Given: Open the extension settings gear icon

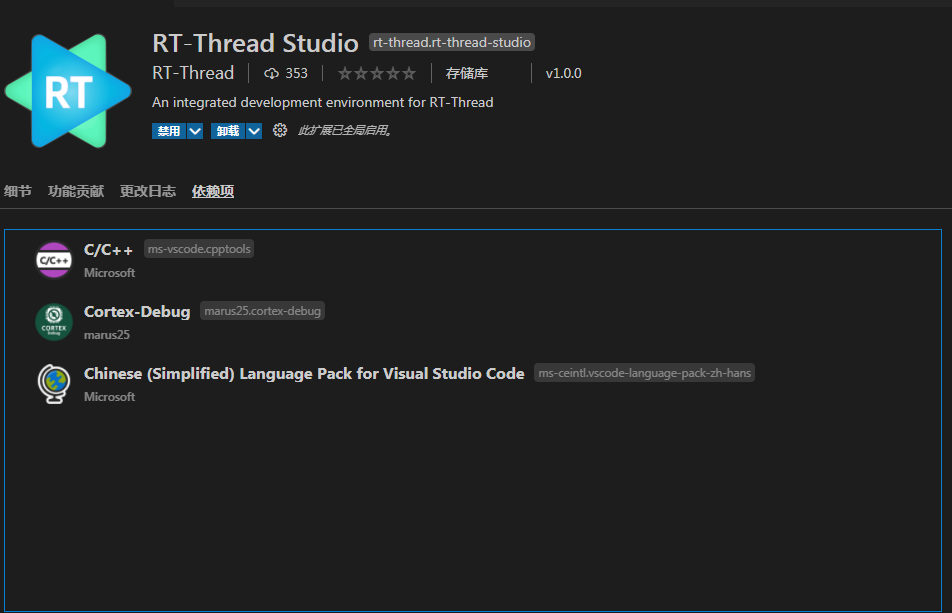Looking at the screenshot, I should [x=279, y=130].
